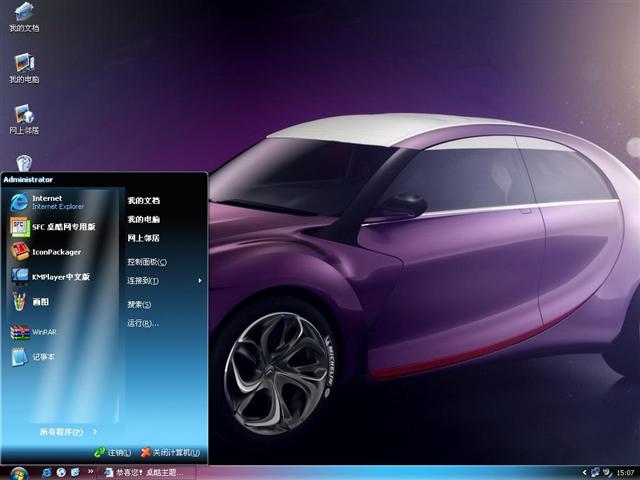The width and height of the screenshot is (640, 480).
Task: Select 网上邻居 desktop icon
Action: coord(24,119)
